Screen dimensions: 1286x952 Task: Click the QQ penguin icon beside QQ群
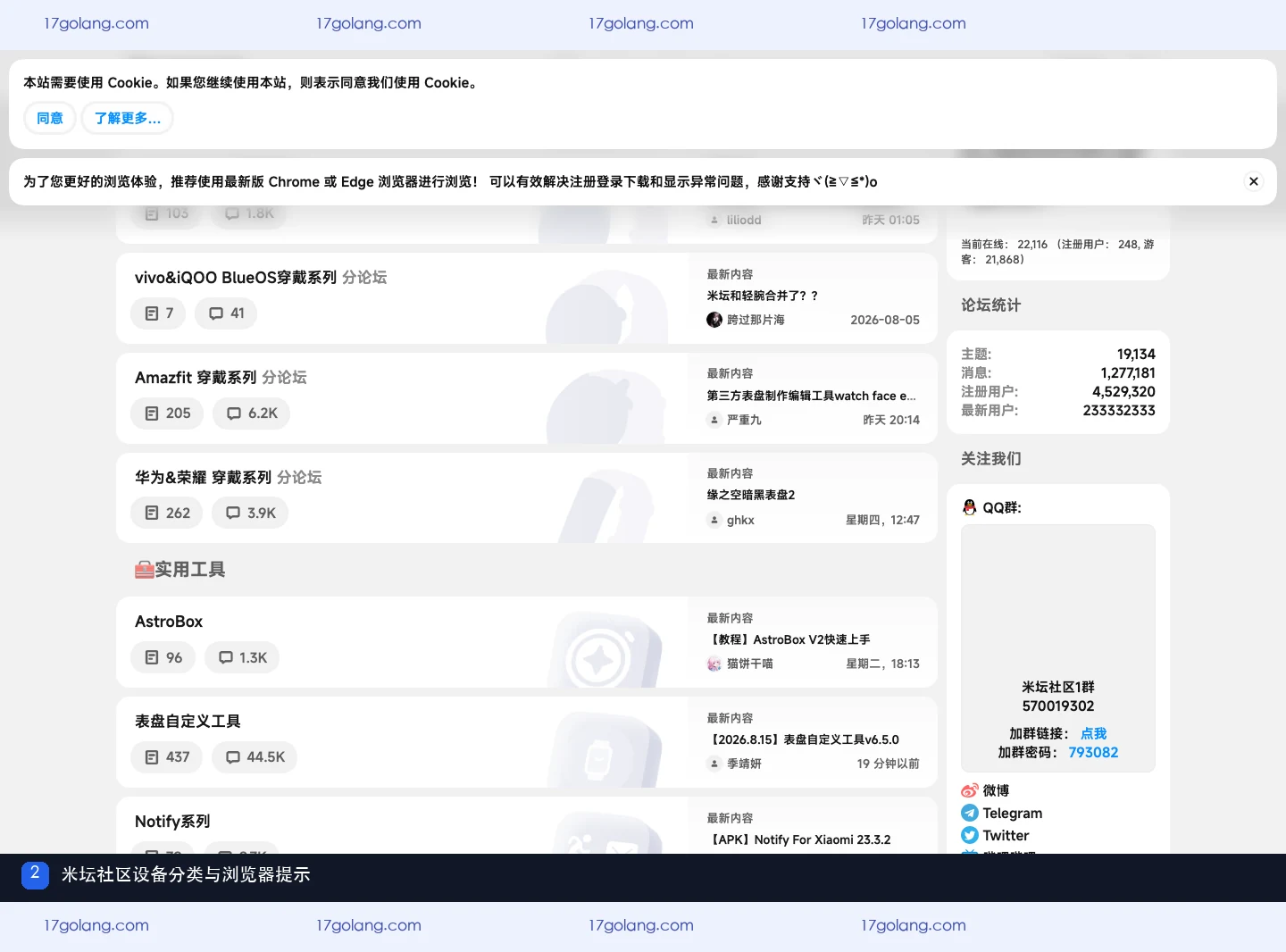pos(970,507)
